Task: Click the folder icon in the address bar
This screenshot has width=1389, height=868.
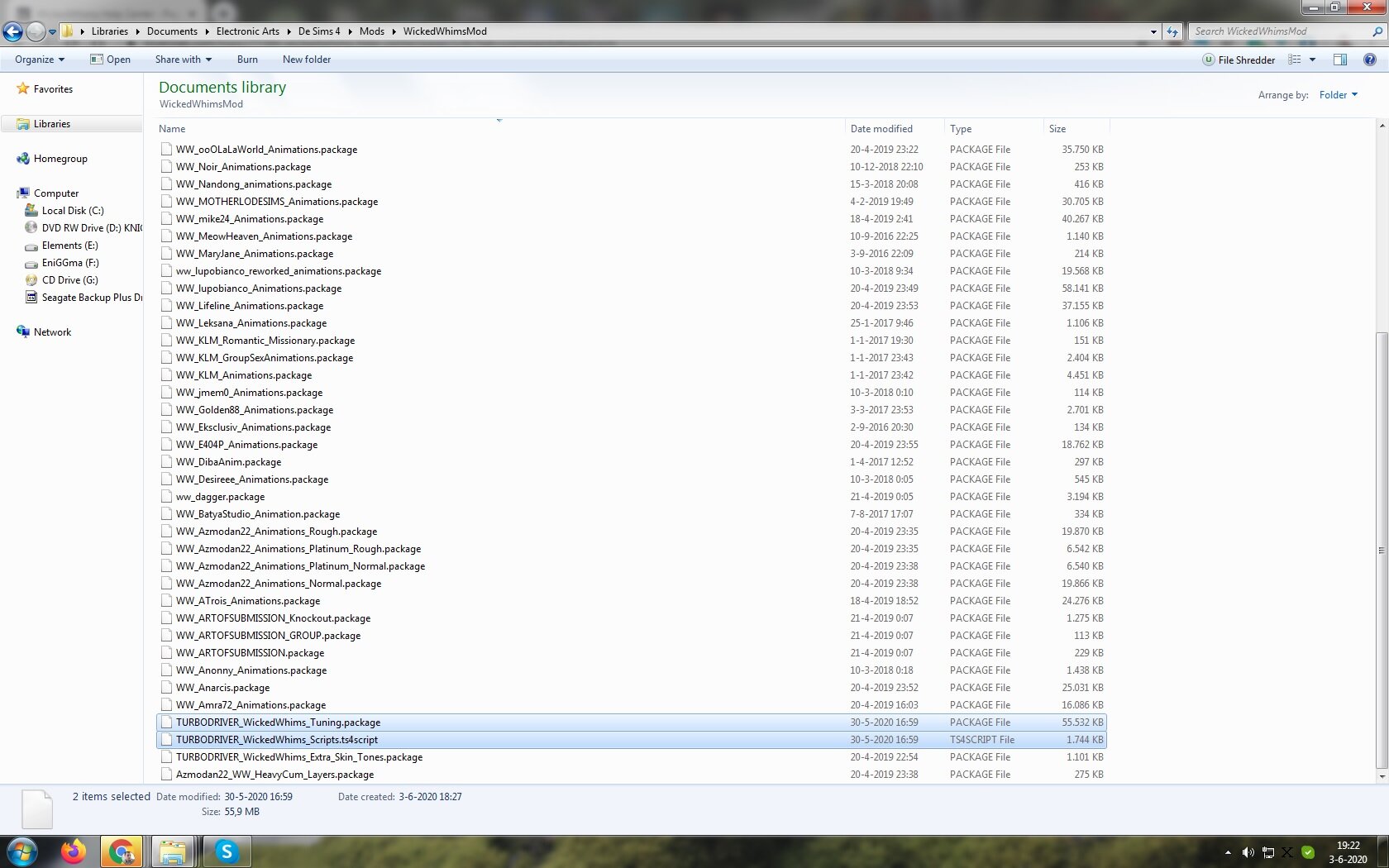Action: (68, 31)
